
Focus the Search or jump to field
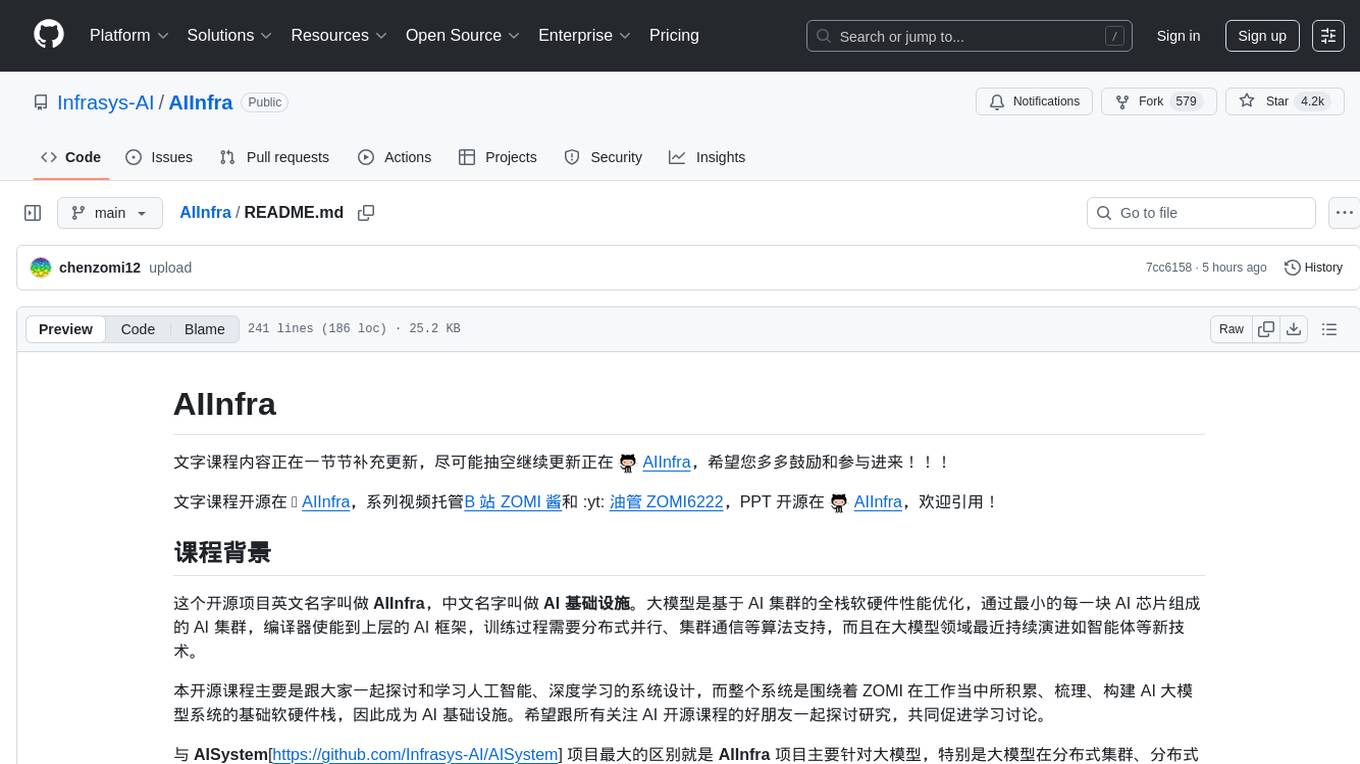point(970,36)
